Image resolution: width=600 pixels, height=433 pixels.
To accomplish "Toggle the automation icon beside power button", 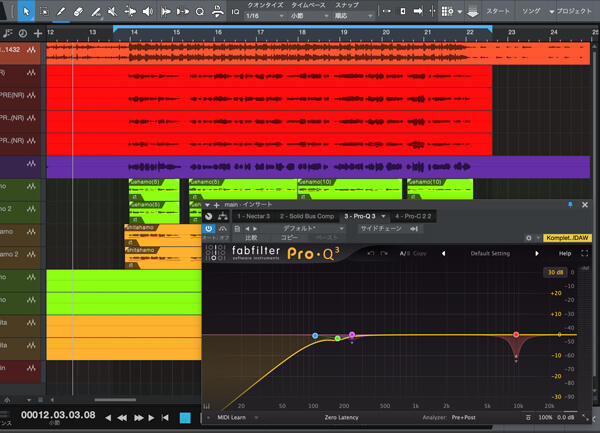I will pos(223,228).
